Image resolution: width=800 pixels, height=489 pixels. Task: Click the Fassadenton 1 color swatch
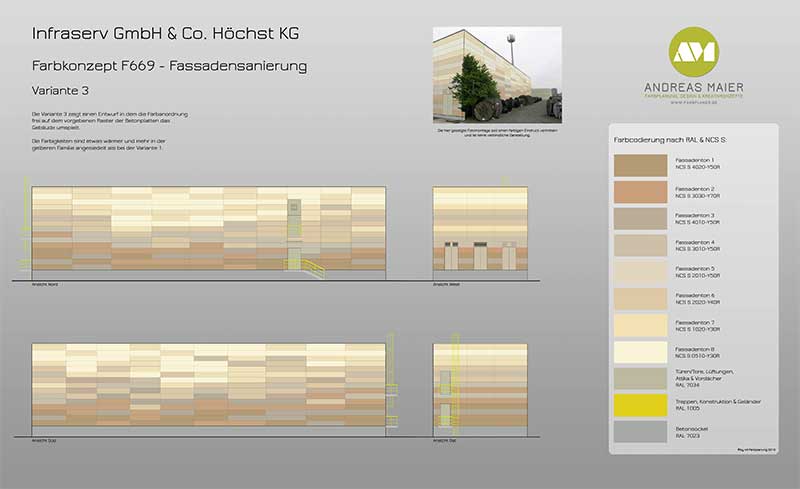point(639,164)
